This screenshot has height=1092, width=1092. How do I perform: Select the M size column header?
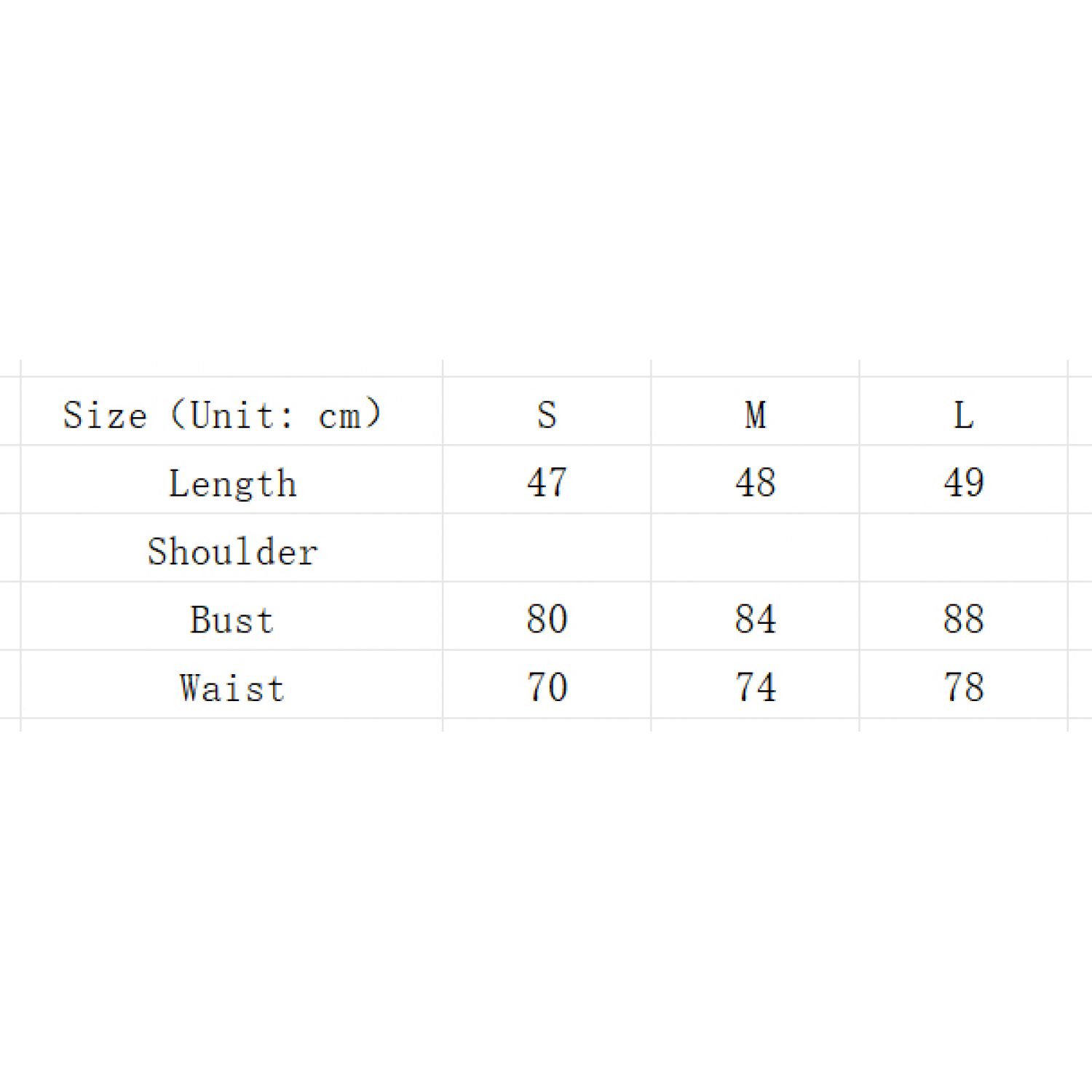(755, 415)
